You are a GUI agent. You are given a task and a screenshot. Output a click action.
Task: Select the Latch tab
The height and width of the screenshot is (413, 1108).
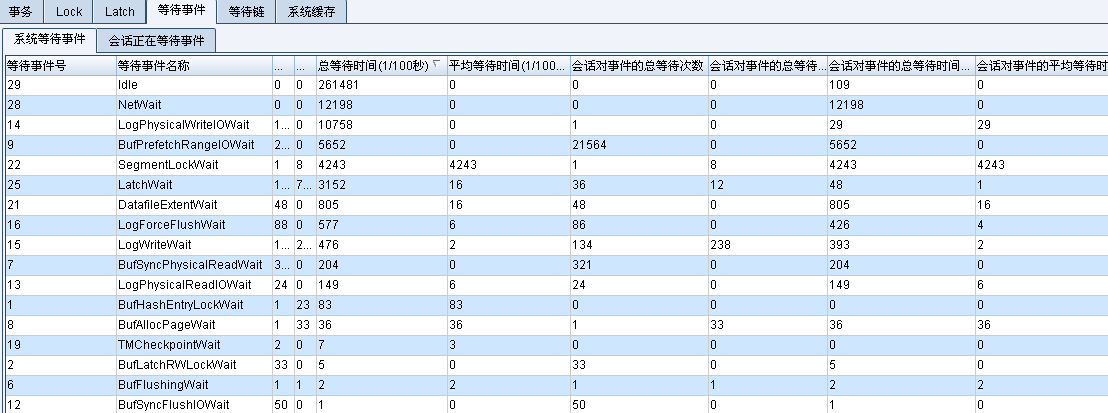[119, 12]
